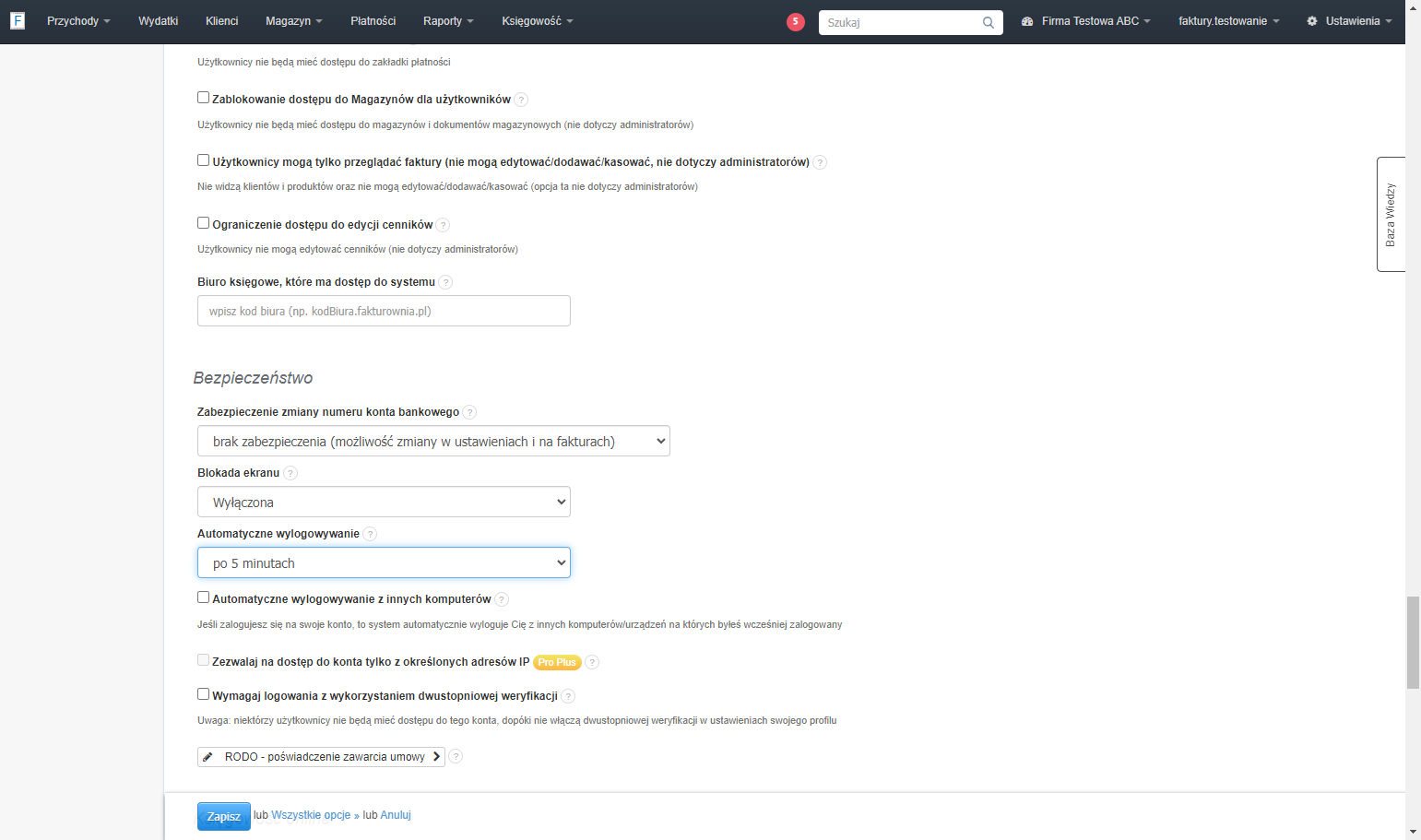Click the page vertical scrollbar thumb
Screen dimensions: 1421x840
pos(1413,643)
